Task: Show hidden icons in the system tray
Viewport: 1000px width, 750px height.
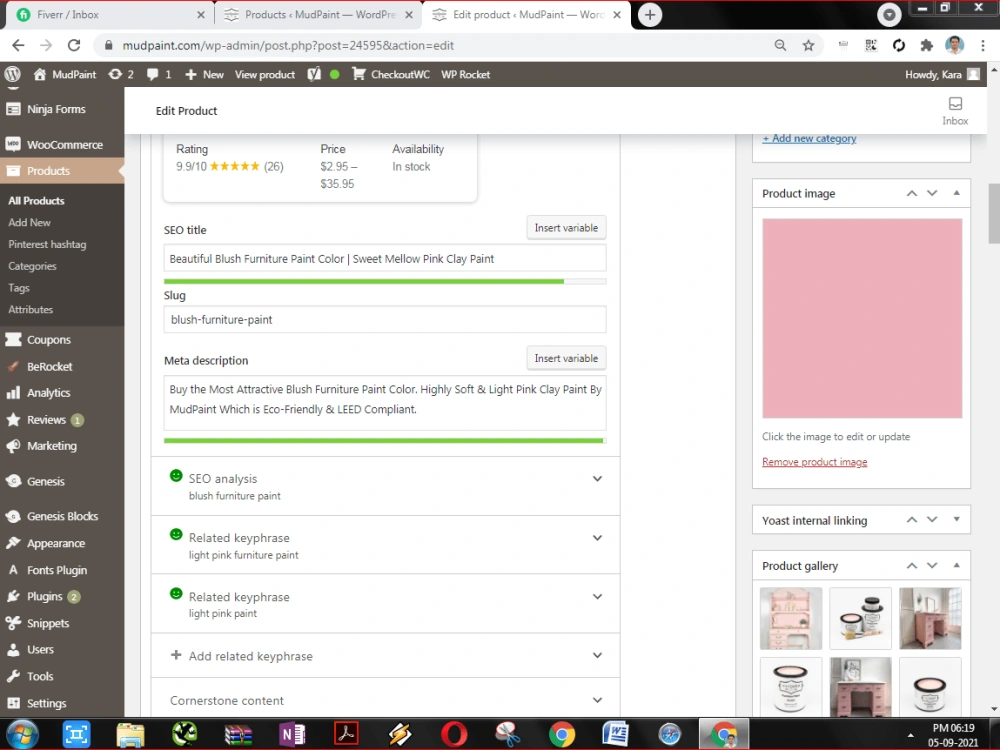Action: (910, 735)
